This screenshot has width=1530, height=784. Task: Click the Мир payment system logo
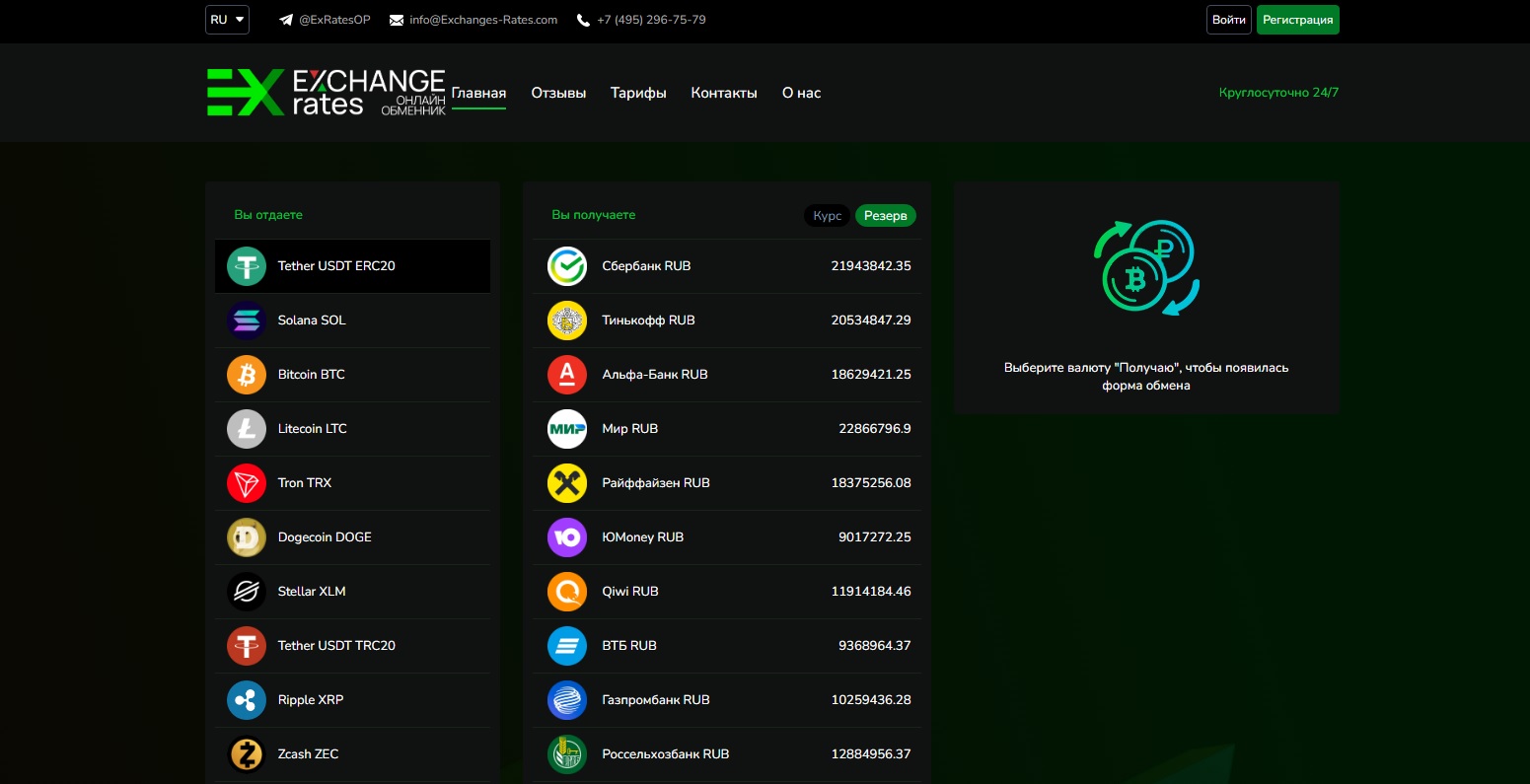(567, 429)
